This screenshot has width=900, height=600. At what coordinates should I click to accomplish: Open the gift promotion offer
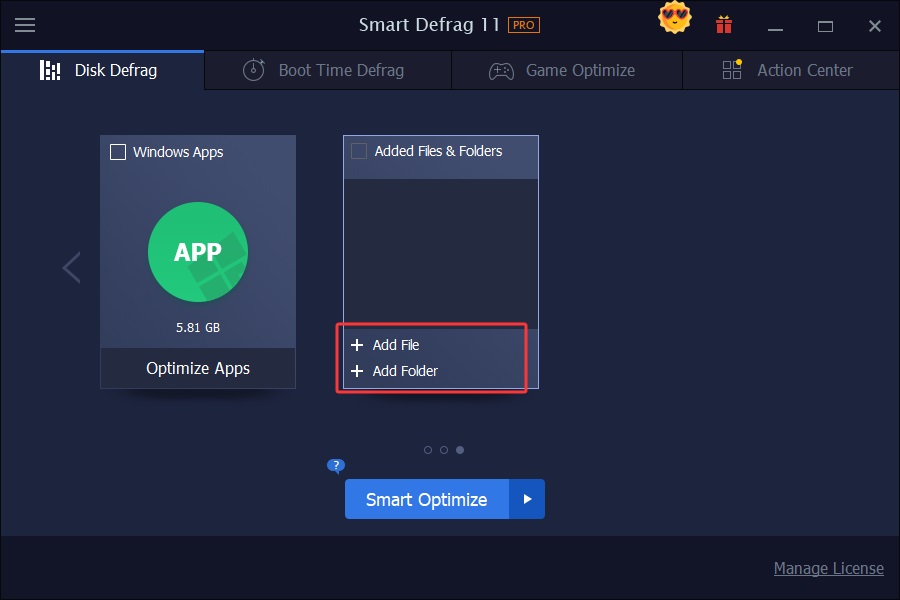(723, 25)
